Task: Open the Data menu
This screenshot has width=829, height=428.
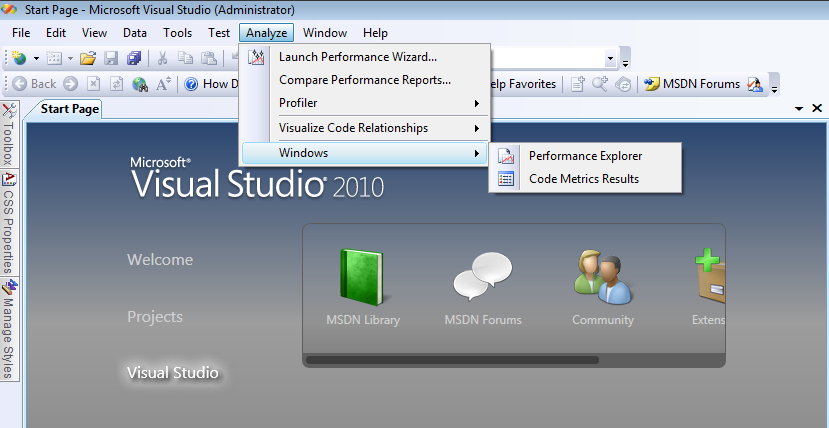Action: click(135, 33)
